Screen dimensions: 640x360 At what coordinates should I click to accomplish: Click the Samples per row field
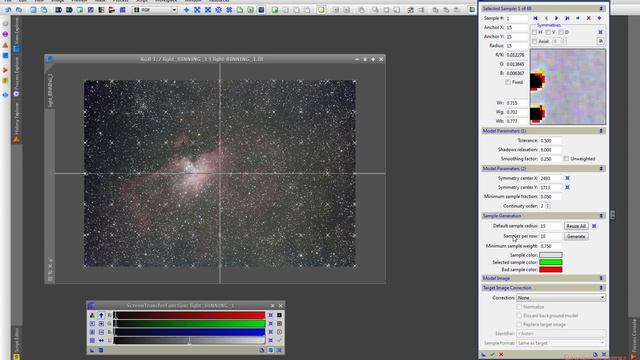[550, 236]
